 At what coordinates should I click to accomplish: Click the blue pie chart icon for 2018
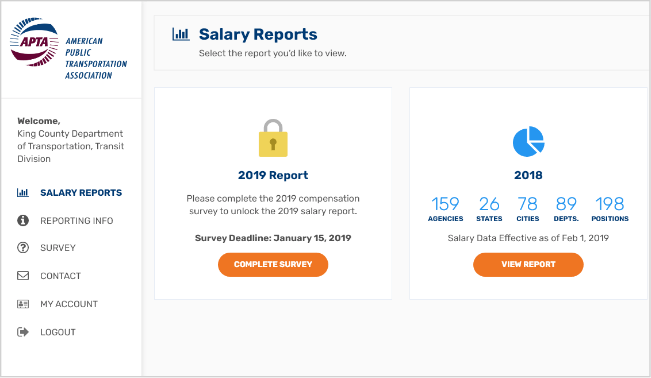coord(529,142)
